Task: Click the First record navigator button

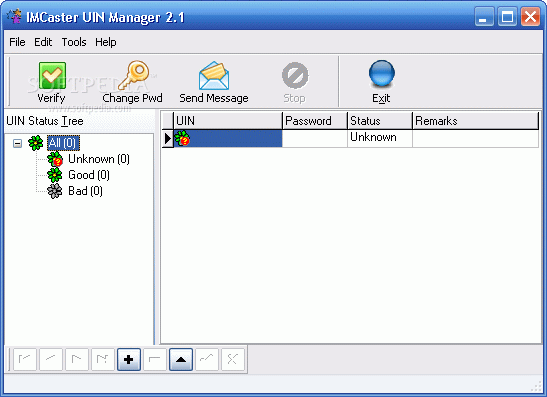Action: (25, 359)
